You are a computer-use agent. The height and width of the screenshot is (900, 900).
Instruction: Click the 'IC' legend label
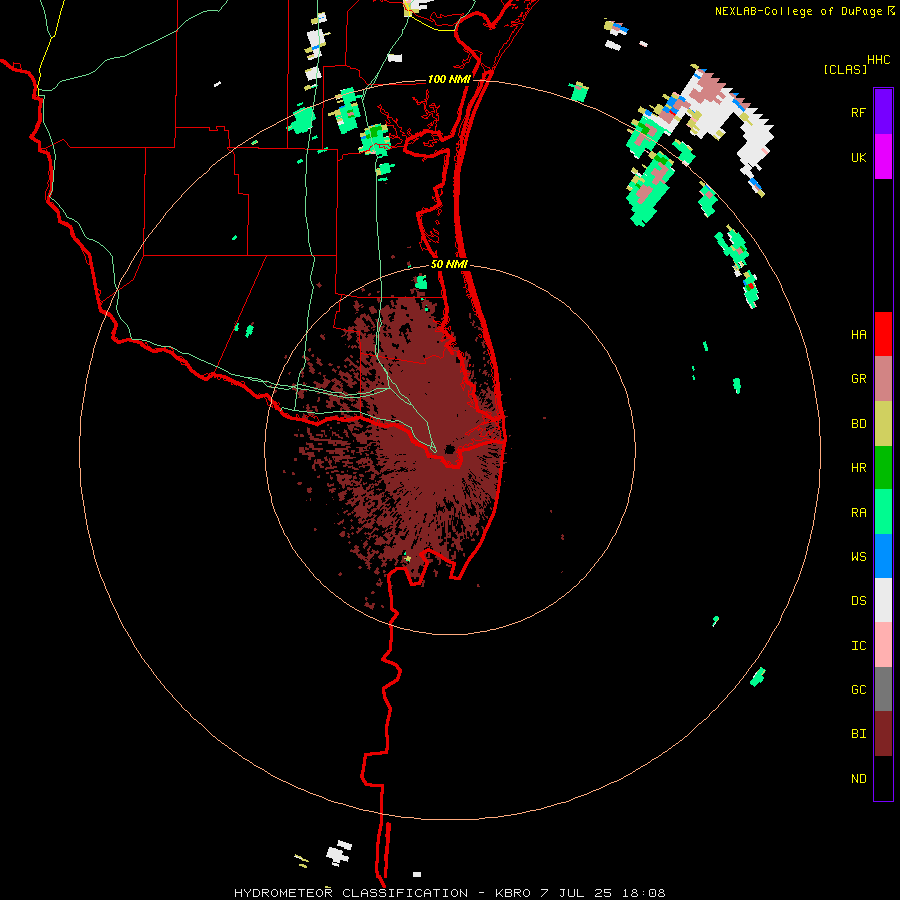pos(858,646)
